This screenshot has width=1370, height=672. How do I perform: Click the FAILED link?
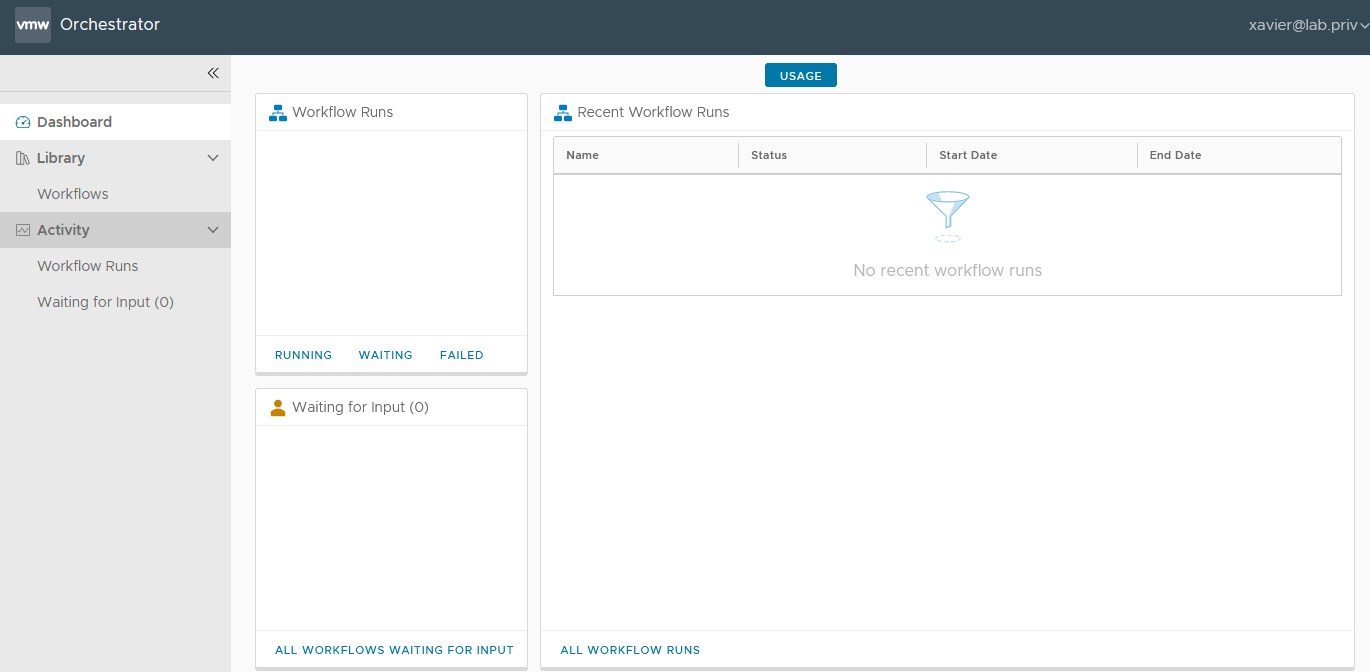(462, 355)
